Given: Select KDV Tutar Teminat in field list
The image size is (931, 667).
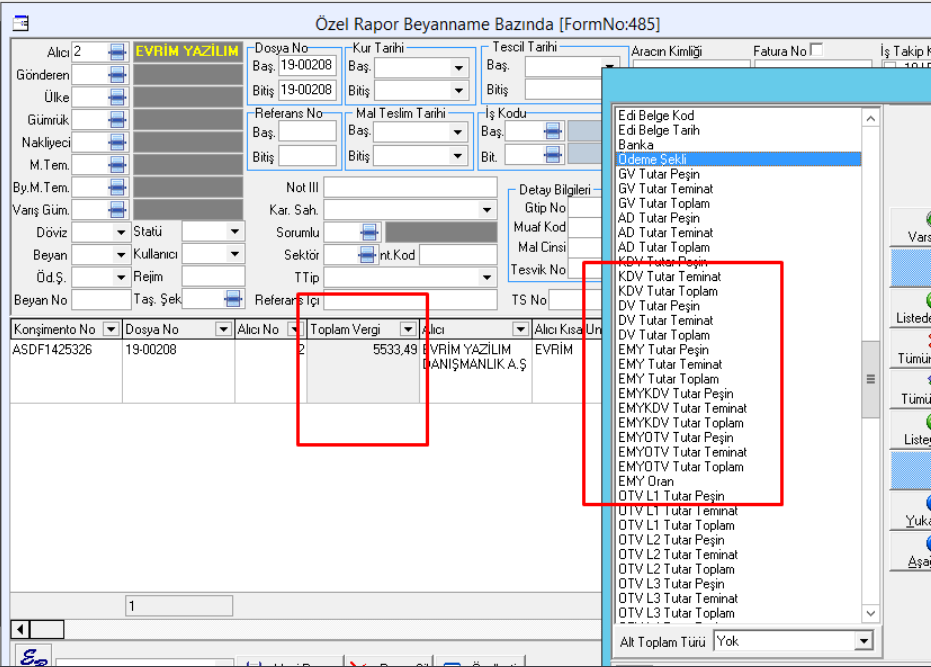Looking at the screenshot, I should tap(669, 276).
